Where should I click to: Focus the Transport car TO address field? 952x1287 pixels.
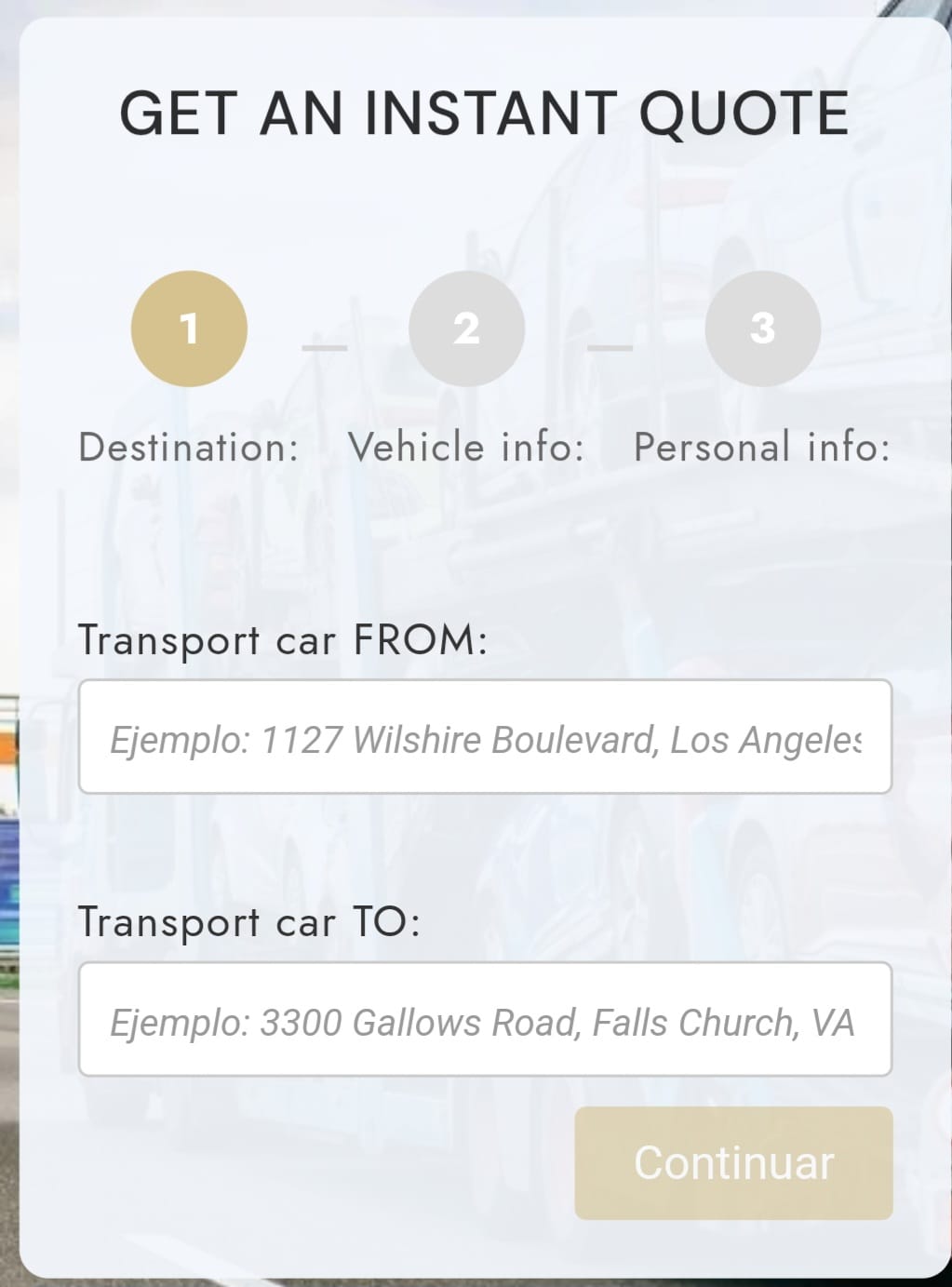(485, 1020)
